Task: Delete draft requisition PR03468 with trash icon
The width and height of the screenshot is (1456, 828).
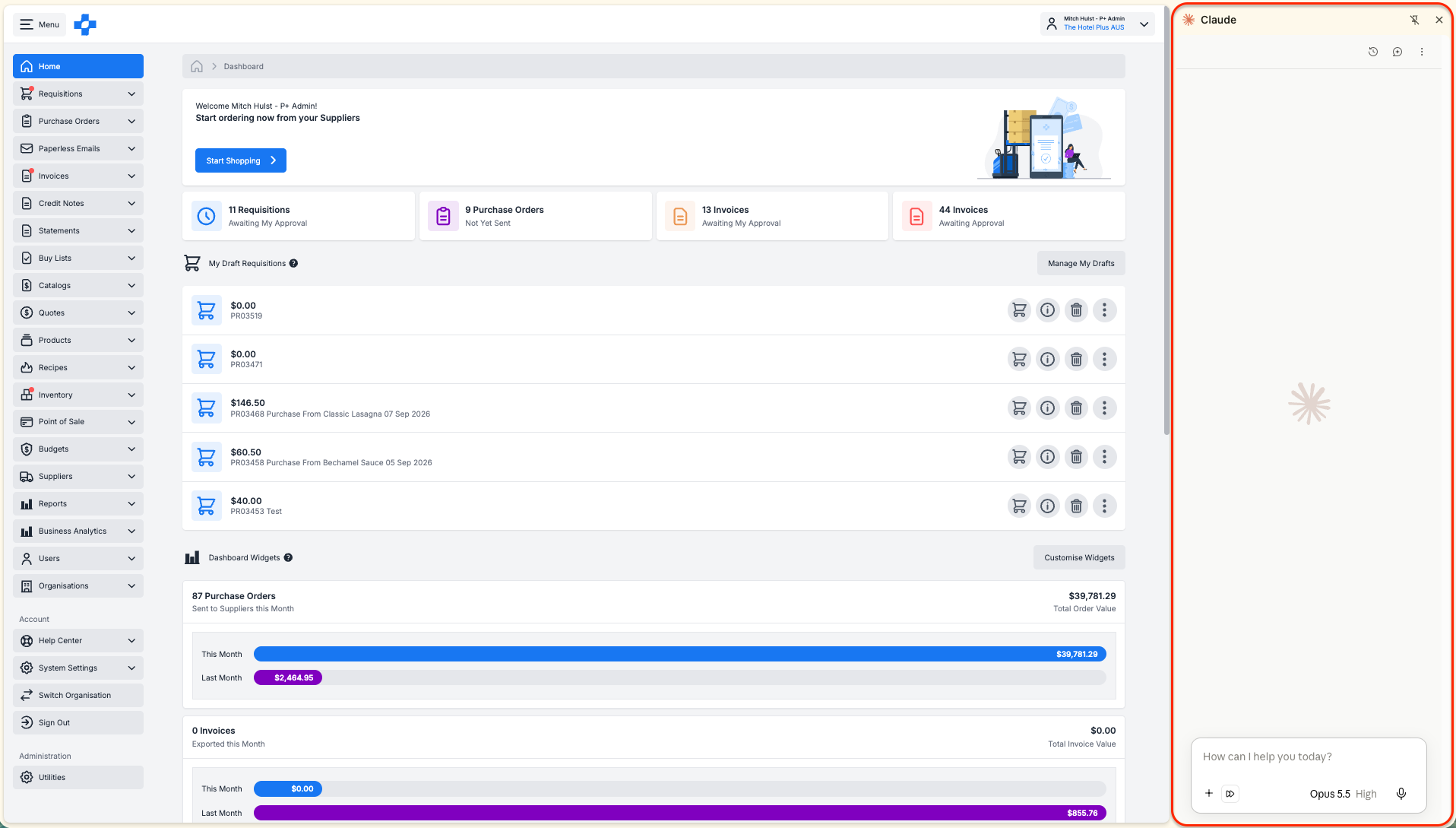Action: [1076, 408]
